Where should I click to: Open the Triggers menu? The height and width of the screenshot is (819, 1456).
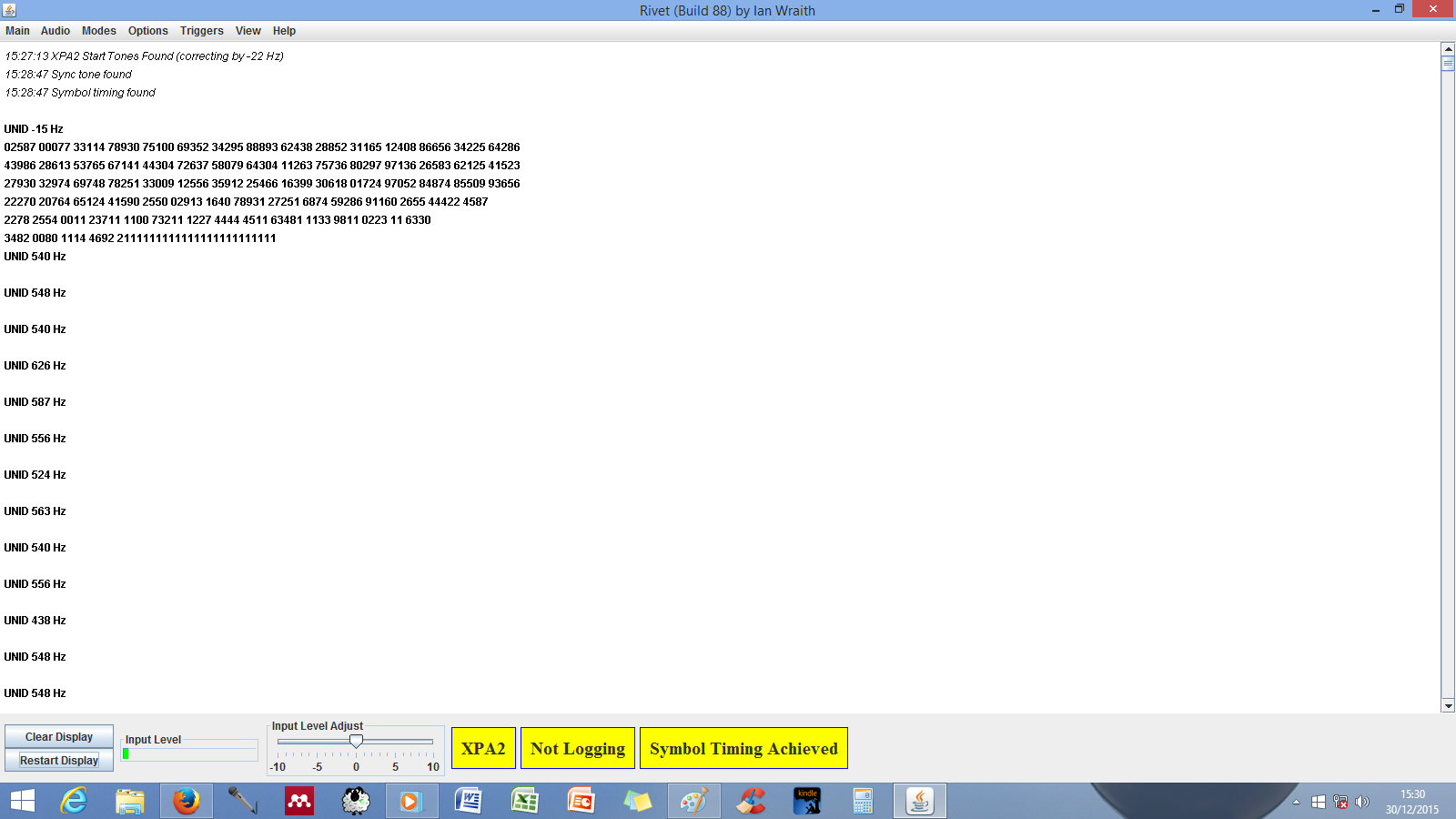[x=201, y=31]
